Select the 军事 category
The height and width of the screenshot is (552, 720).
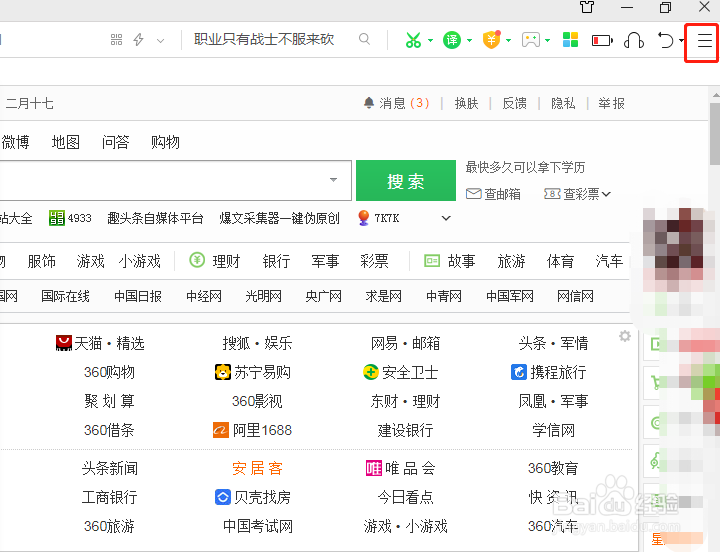point(325,261)
